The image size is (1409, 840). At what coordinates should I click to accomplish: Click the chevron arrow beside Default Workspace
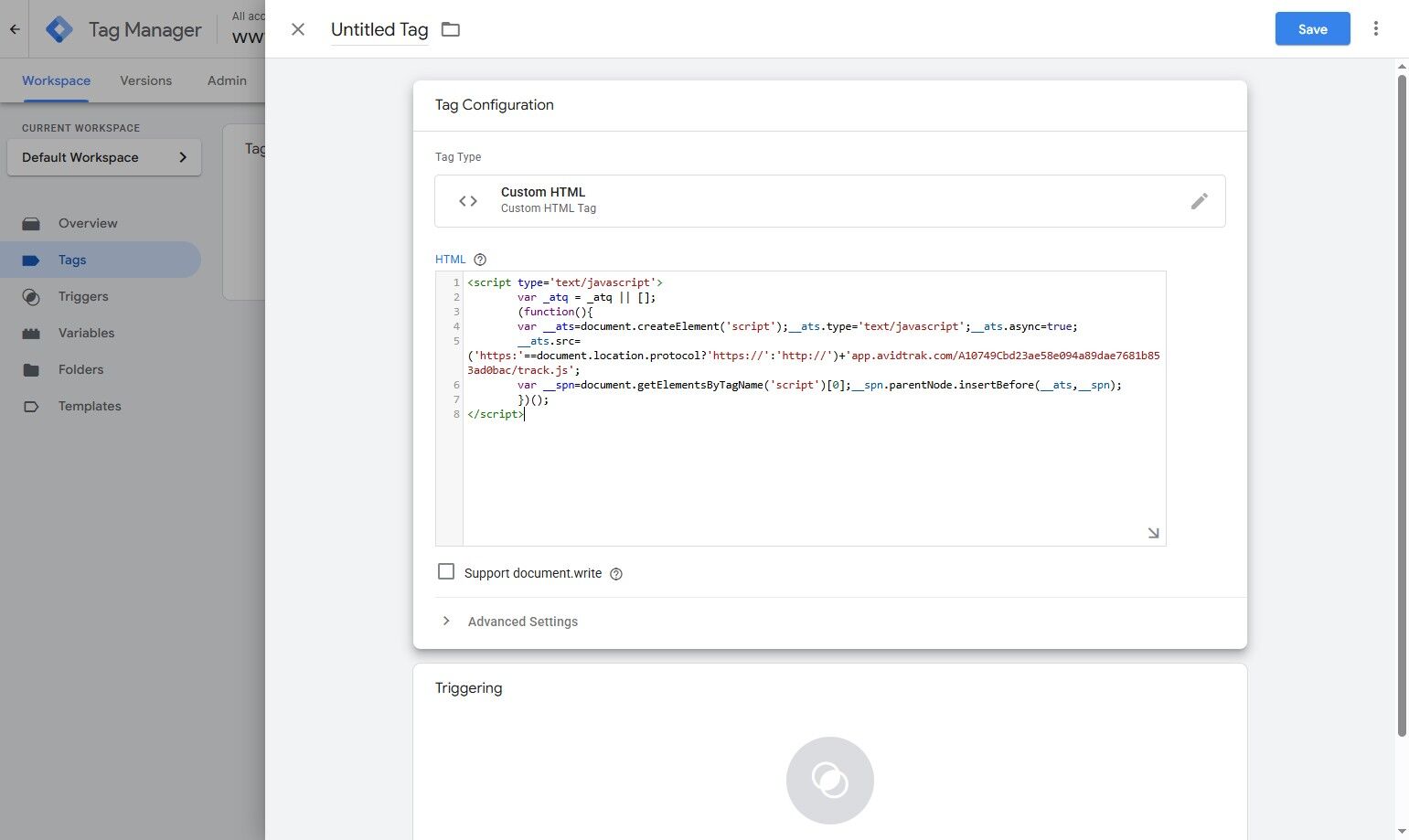pyautogui.click(x=183, y=157)
